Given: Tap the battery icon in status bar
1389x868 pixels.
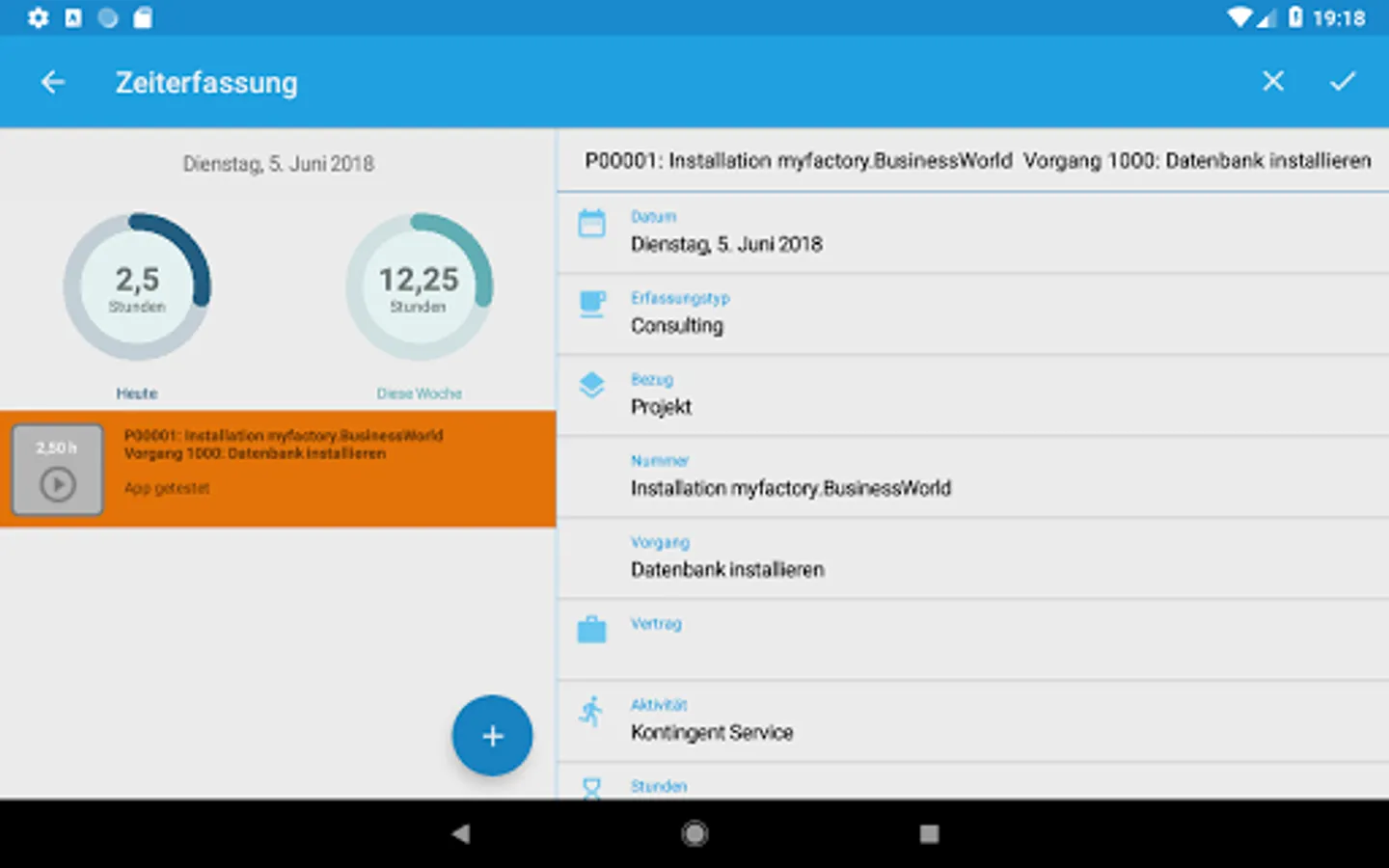Looking at the screenshot, I should (x=1295, y=17).
